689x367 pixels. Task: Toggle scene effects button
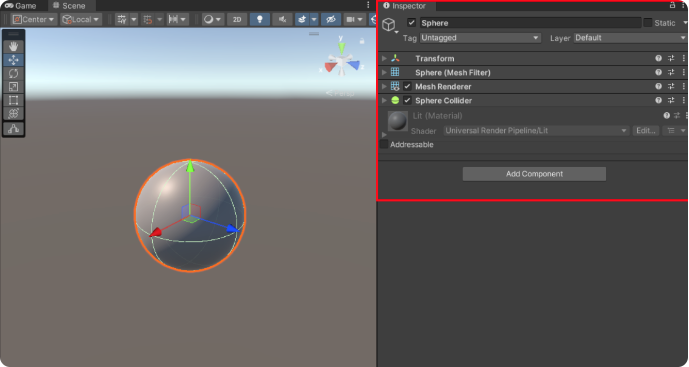tap(302, 19)
